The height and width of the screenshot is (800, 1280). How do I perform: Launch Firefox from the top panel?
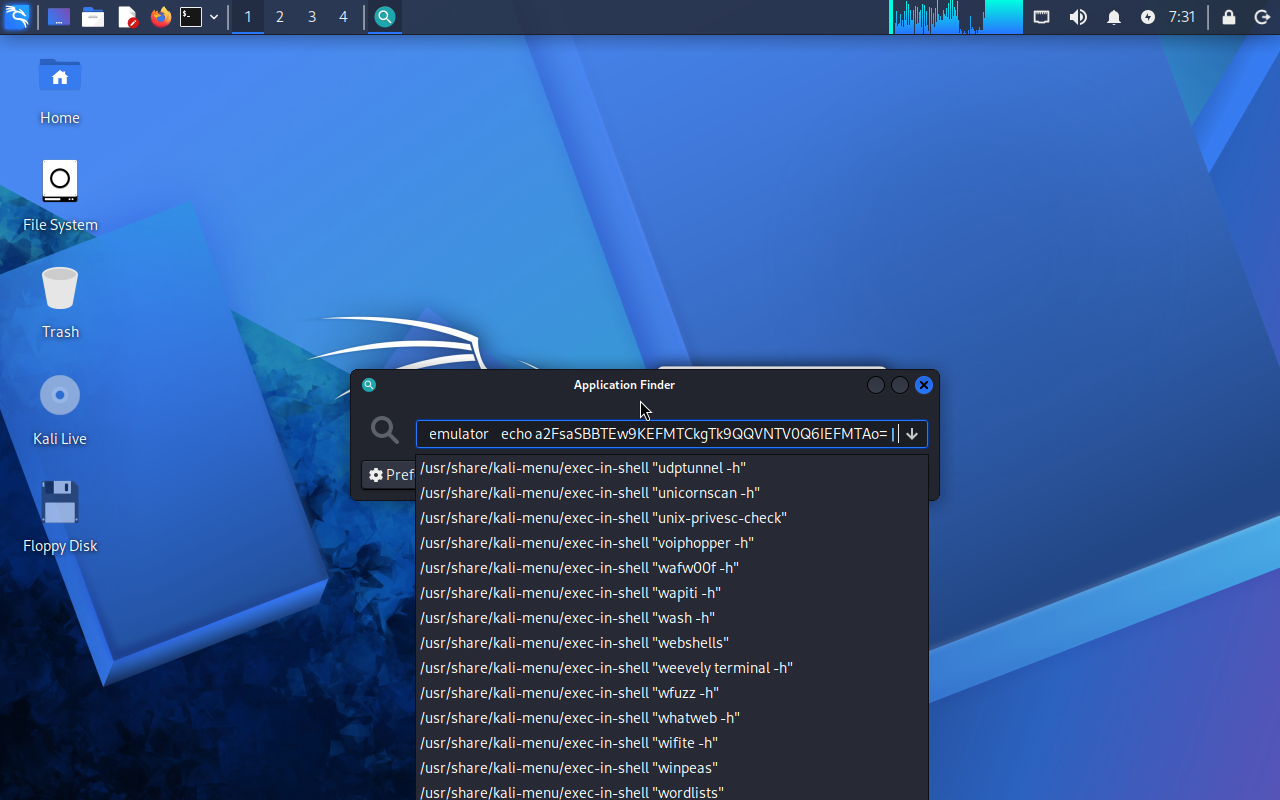[160, 17]
